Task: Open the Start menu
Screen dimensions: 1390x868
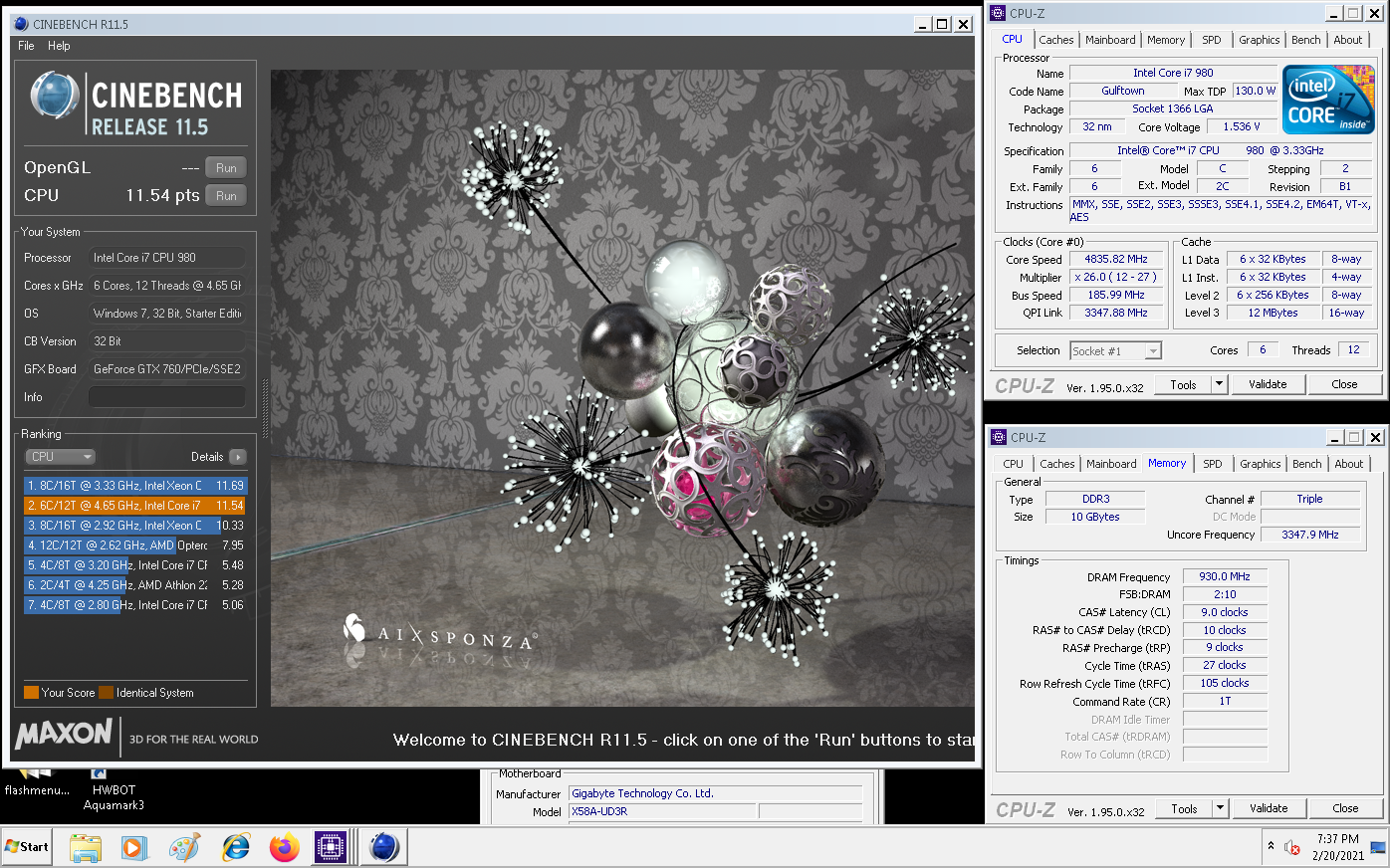Action: pos(27,847)
